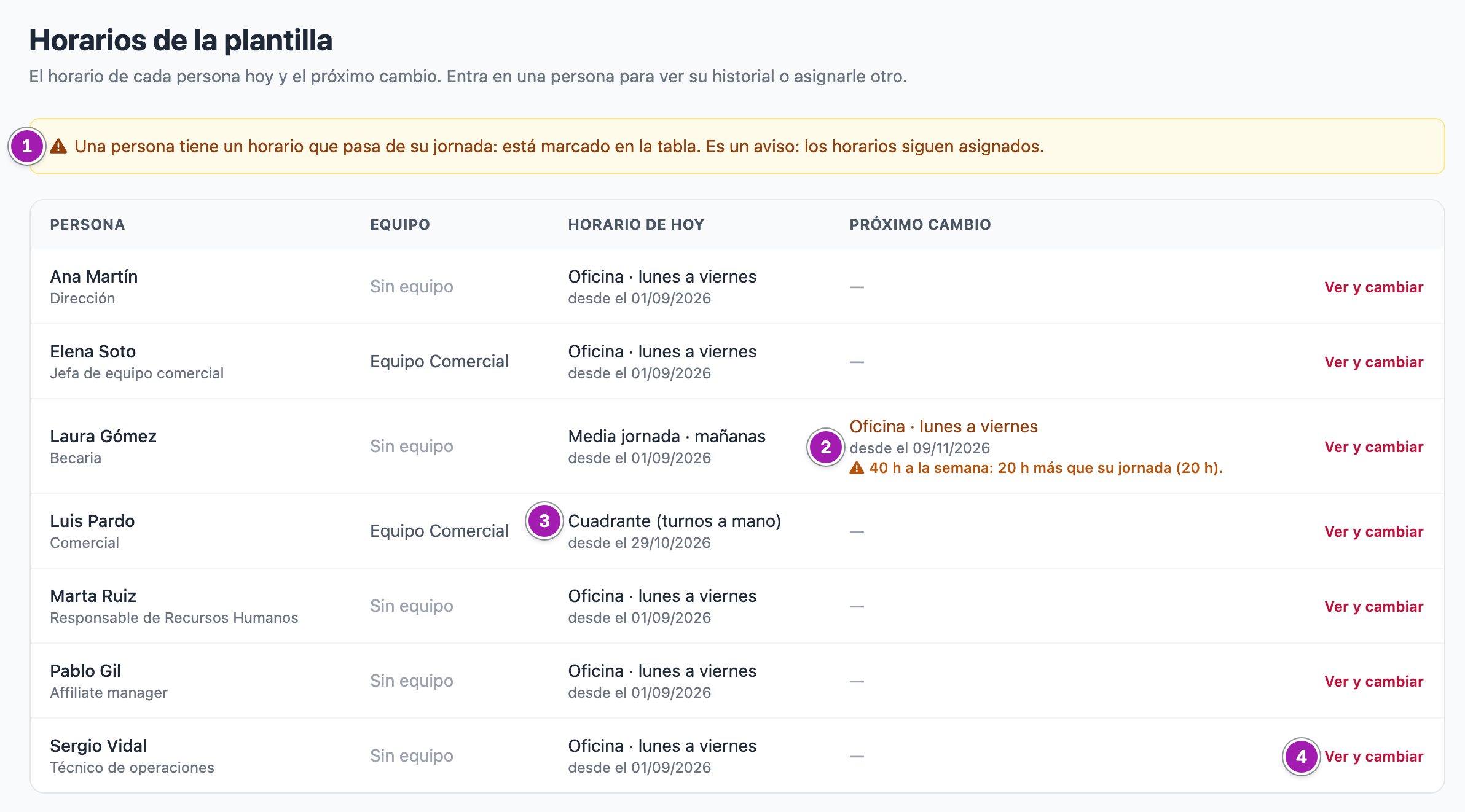Click the warning icon under Laura Gómez's next change
The image size is (1465, 812).
tap(857, 468)
